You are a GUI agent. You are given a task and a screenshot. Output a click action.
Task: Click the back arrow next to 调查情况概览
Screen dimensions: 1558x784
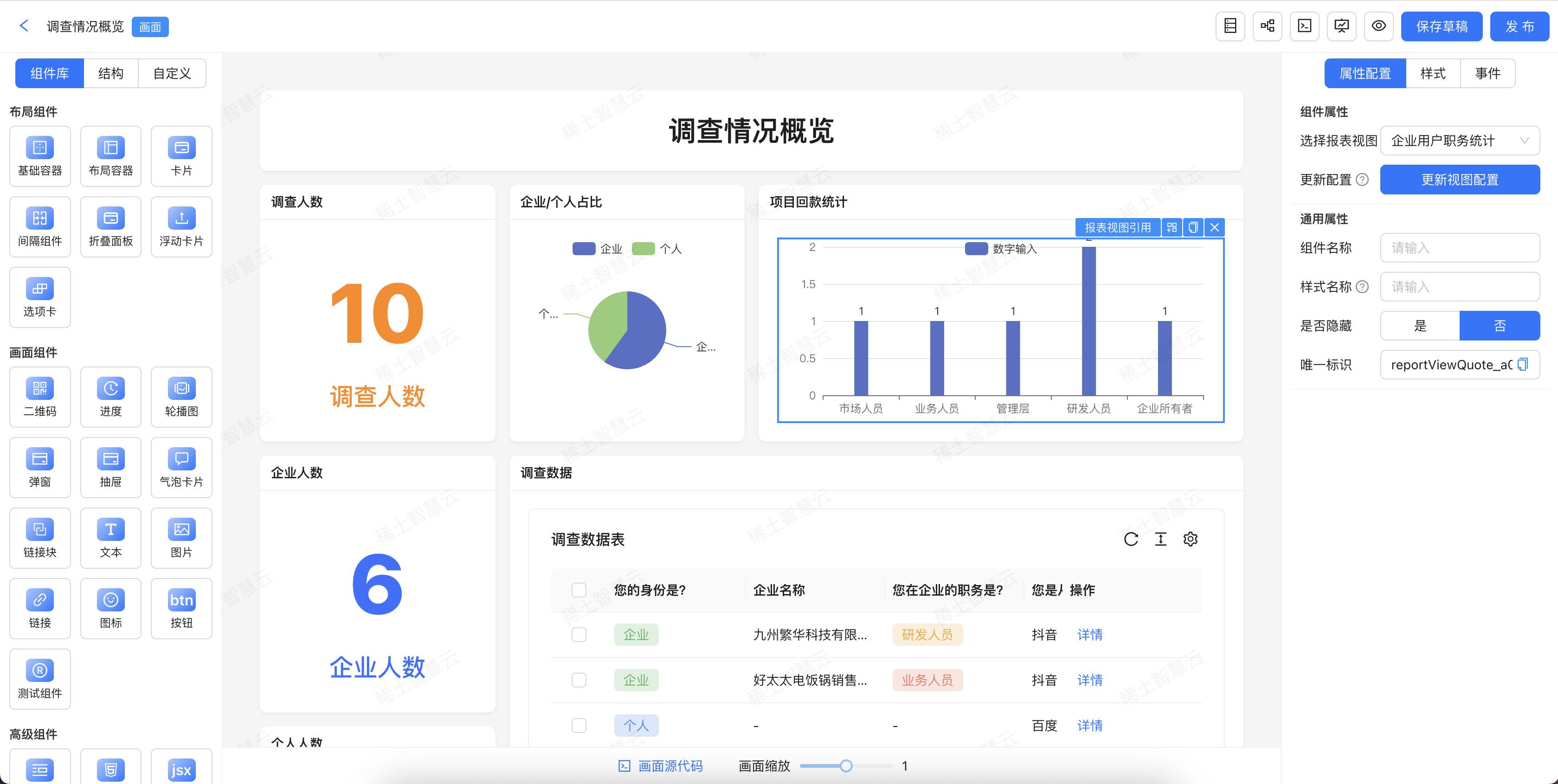pos(24,26)
